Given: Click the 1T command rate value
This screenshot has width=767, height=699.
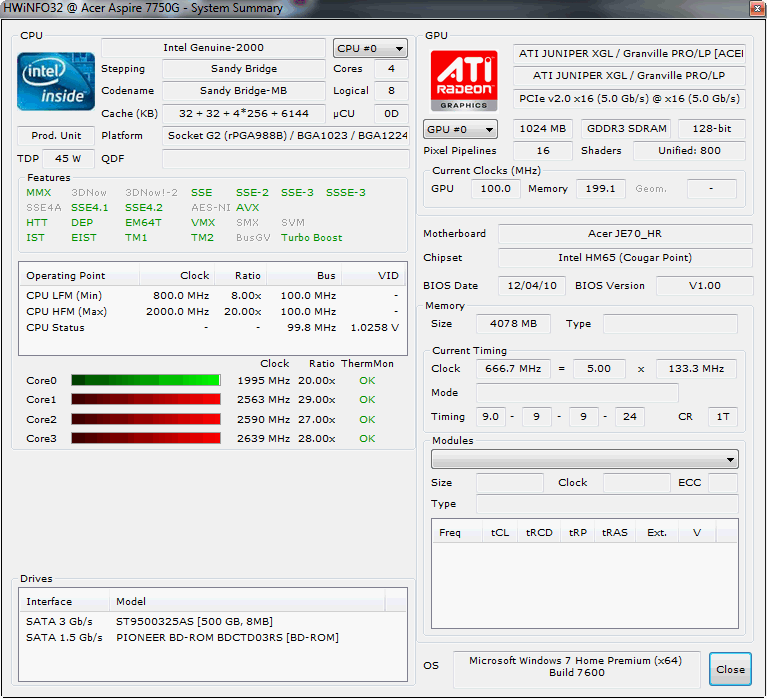Looking at the screenshot, I should click(x=723, y=417).
